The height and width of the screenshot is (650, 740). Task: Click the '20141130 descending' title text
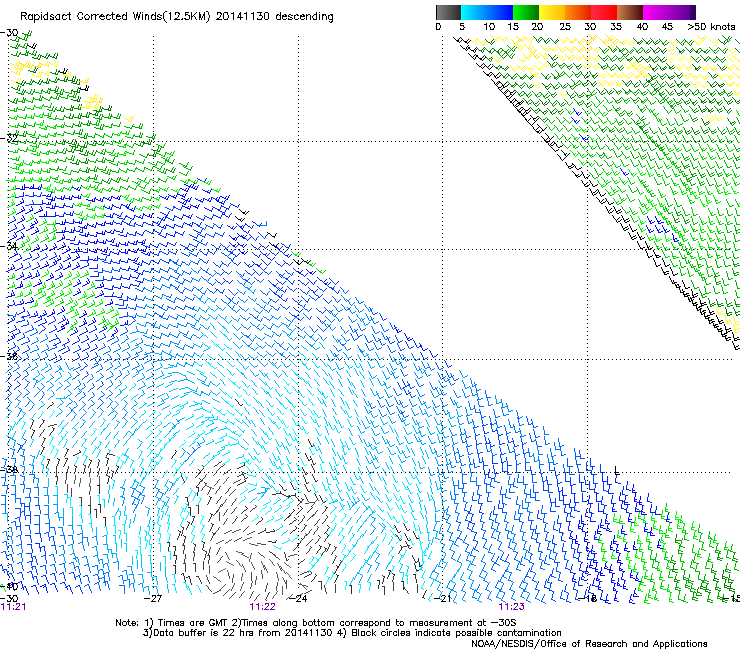coord(275,17)
